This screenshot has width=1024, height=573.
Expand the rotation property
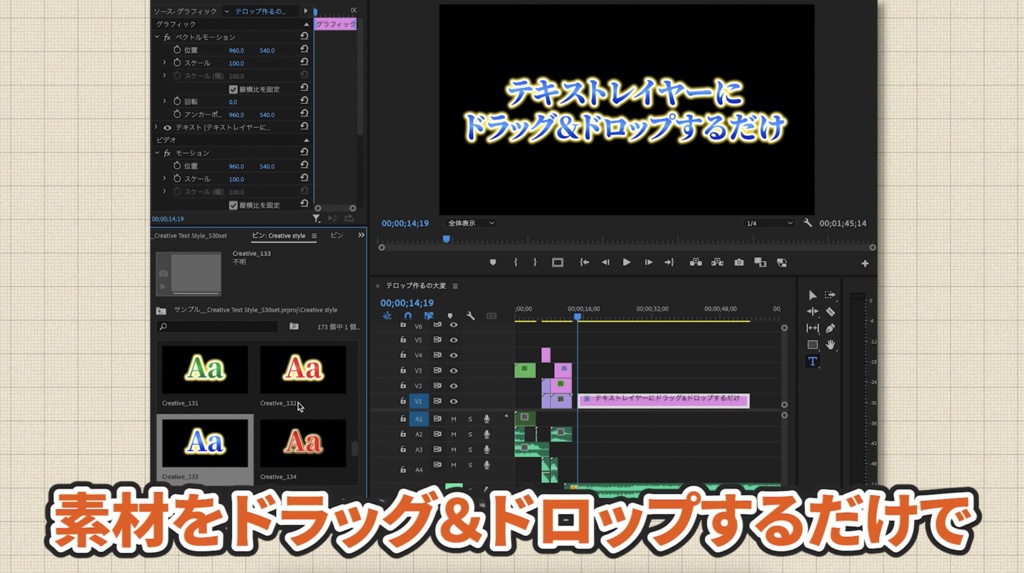point(165,101)
